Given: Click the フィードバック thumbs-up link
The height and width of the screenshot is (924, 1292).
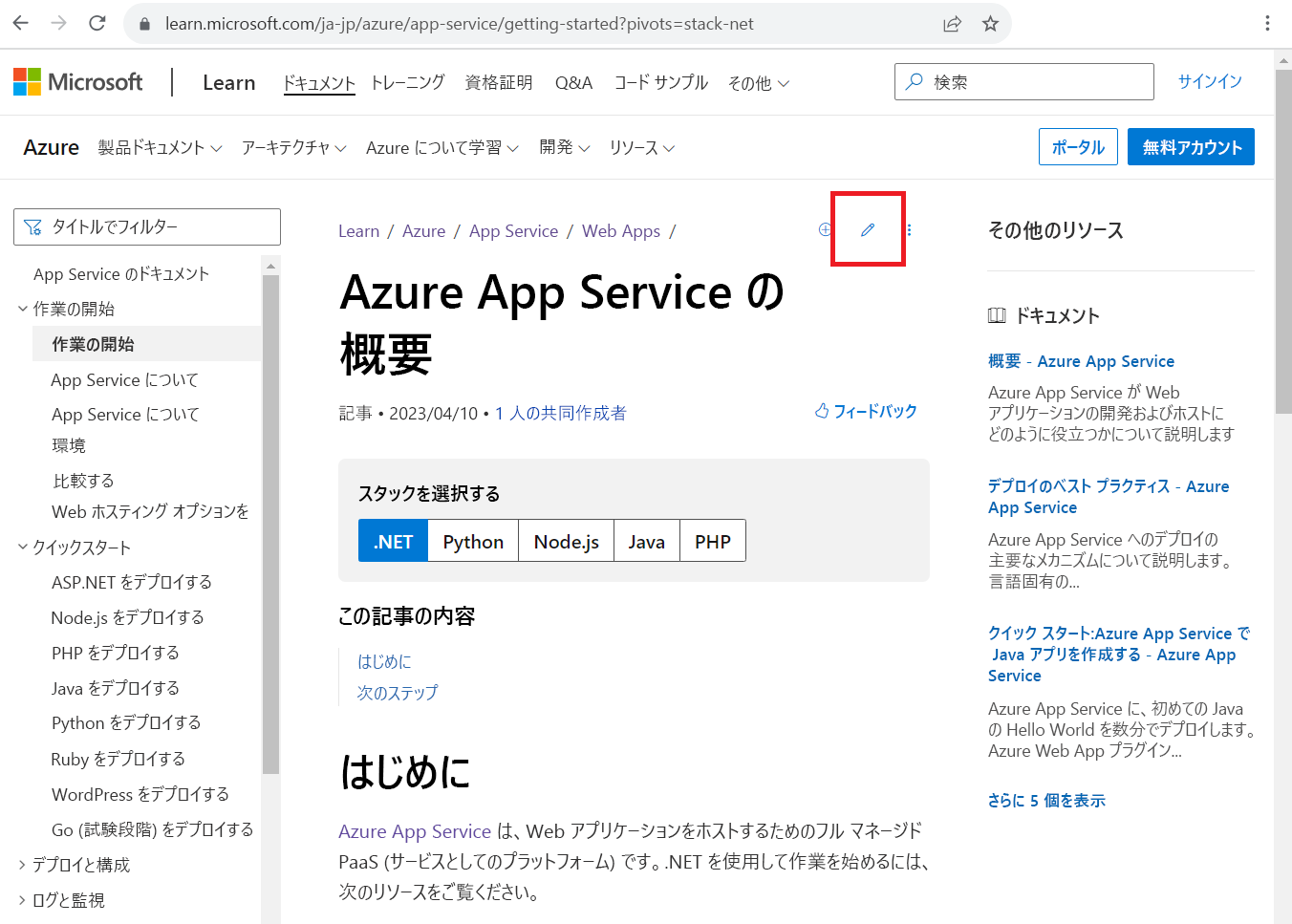Looking at the screenshot, I should coord(866,411).
